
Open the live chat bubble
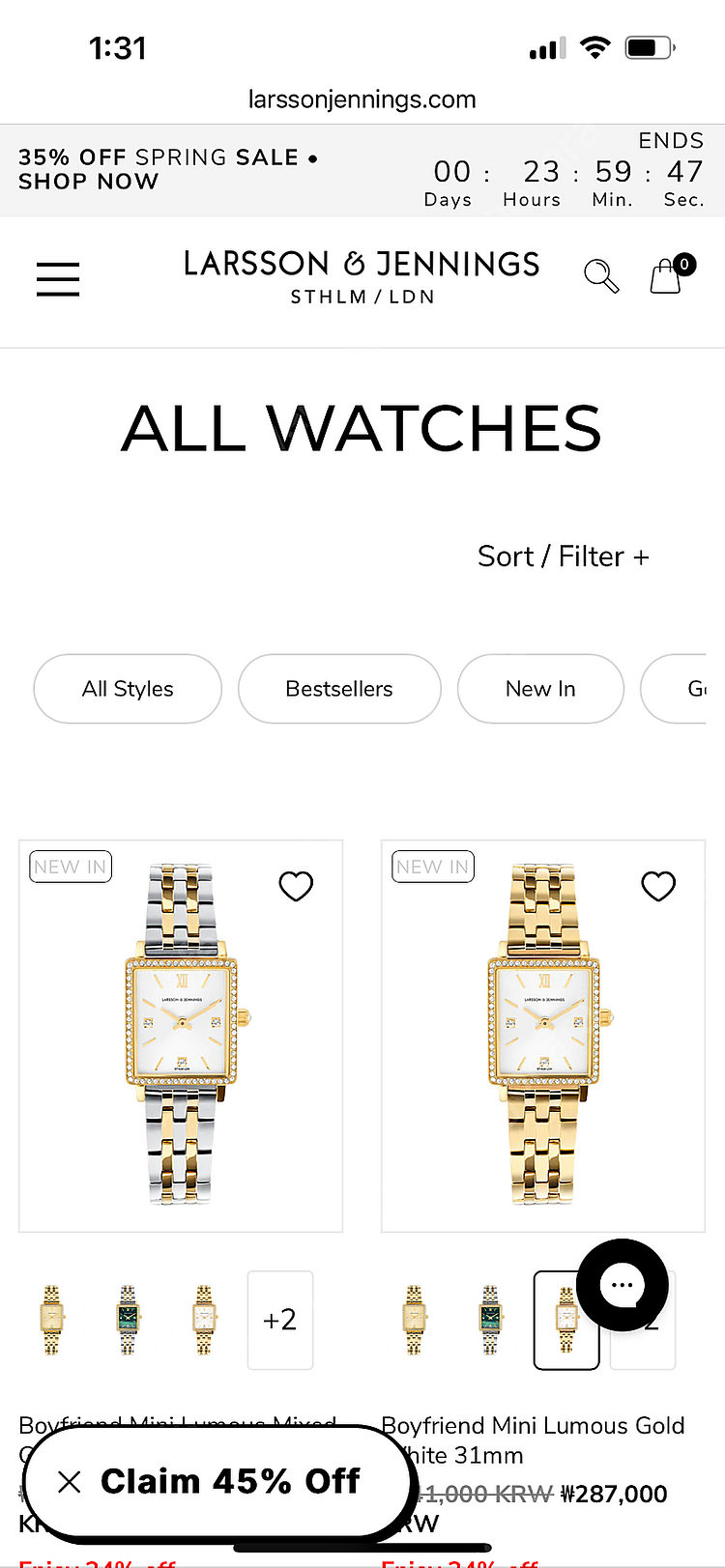pyautogui.click(x=623, y=1284)
